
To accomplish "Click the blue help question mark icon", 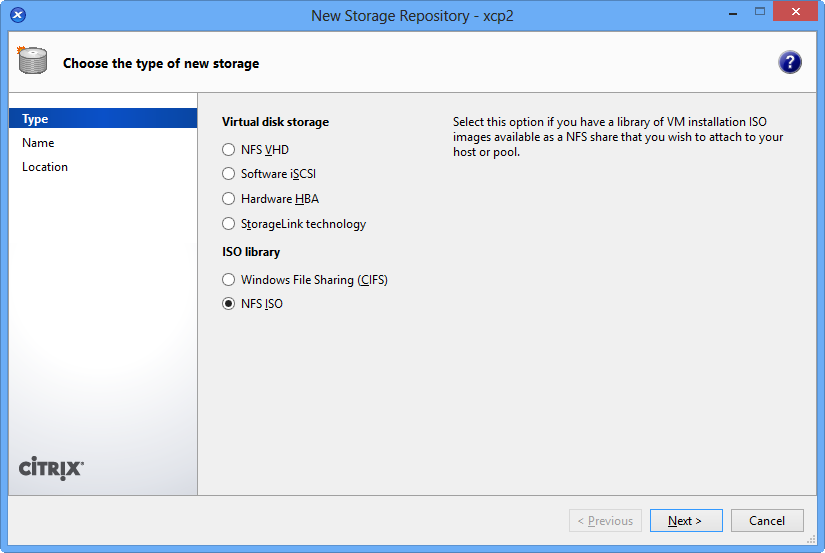I will point(790,63).
